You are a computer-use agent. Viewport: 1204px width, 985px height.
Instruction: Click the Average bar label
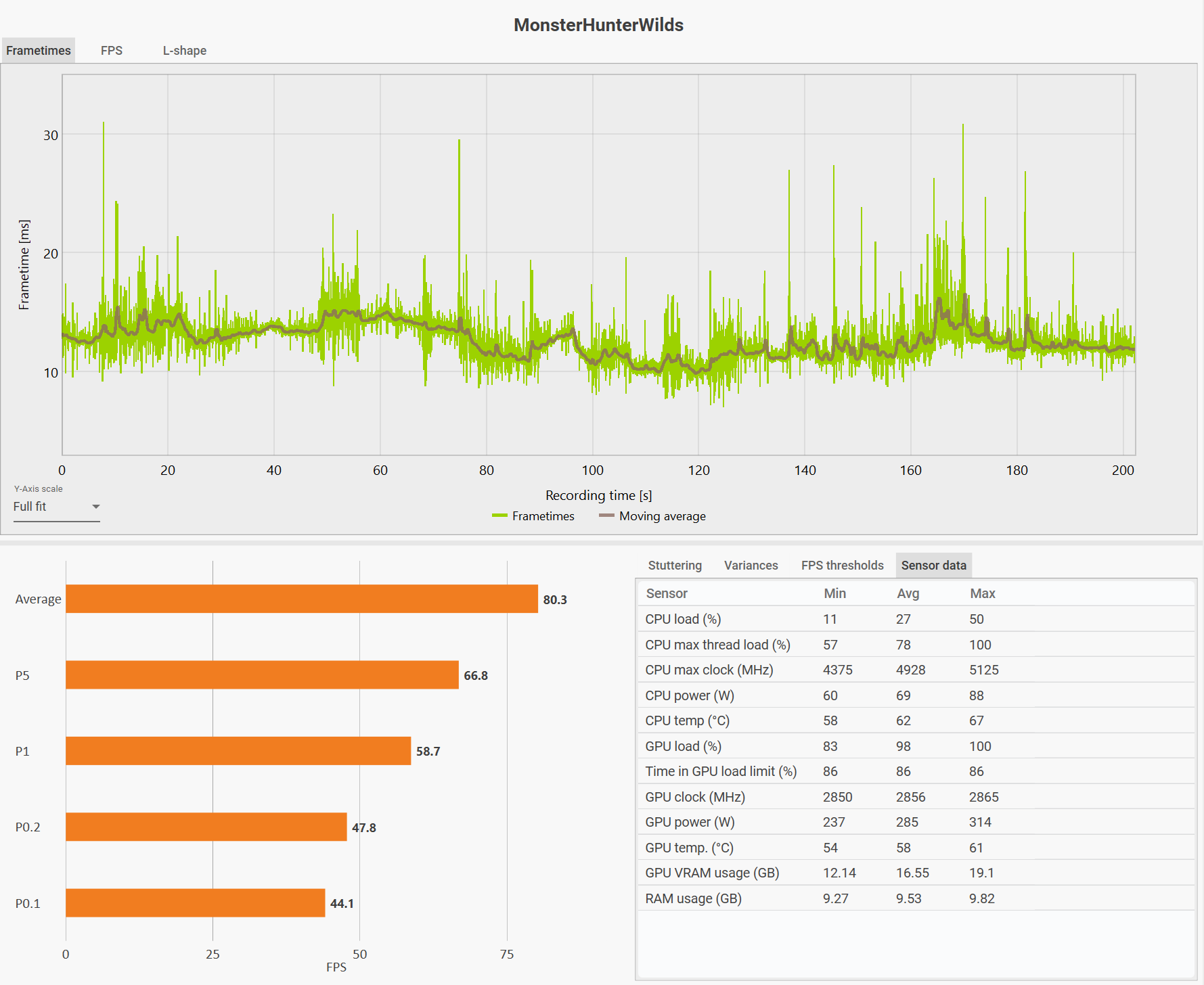coord(38,599)
